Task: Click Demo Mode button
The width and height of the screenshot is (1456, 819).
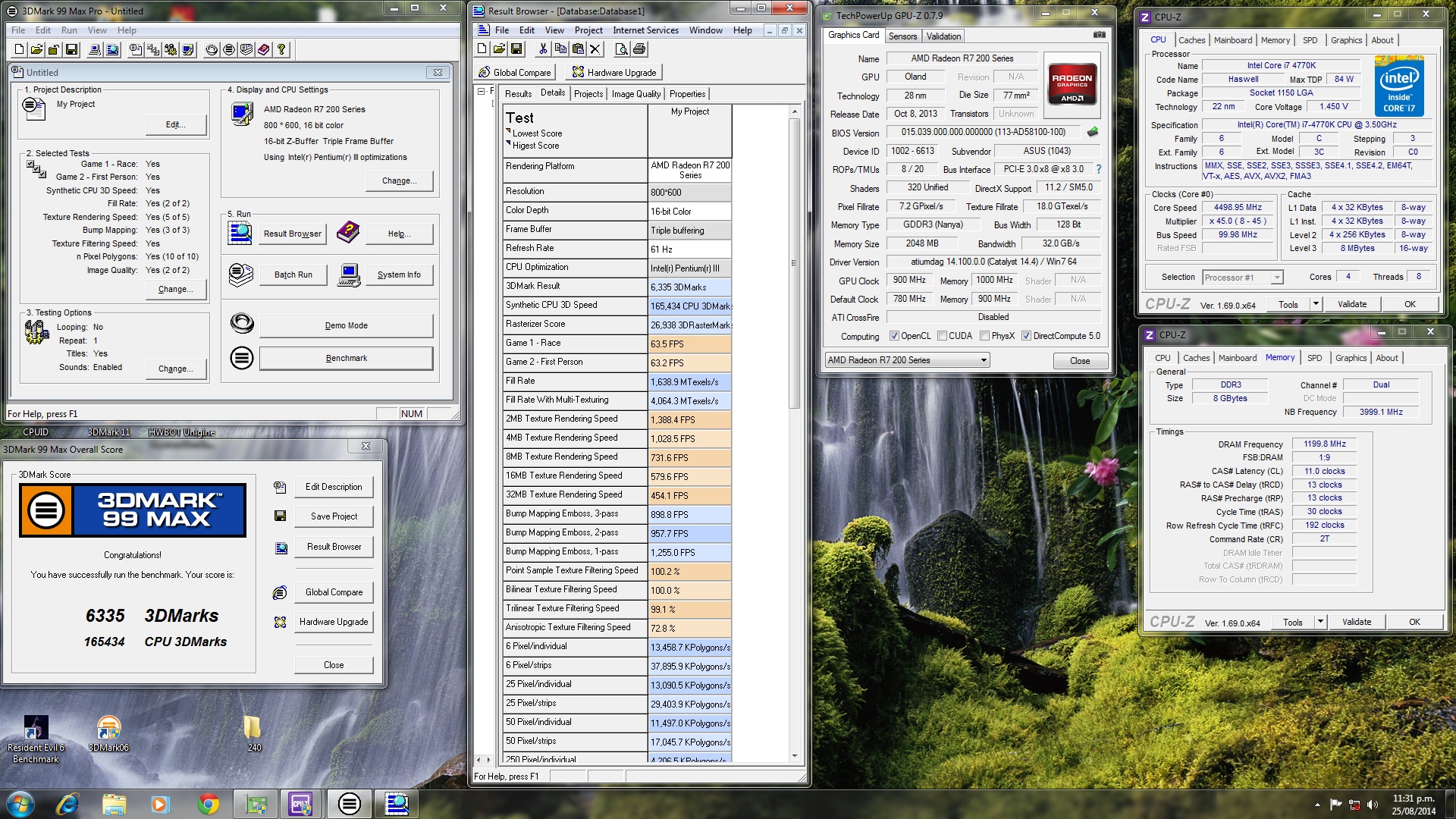Action: 347,325
